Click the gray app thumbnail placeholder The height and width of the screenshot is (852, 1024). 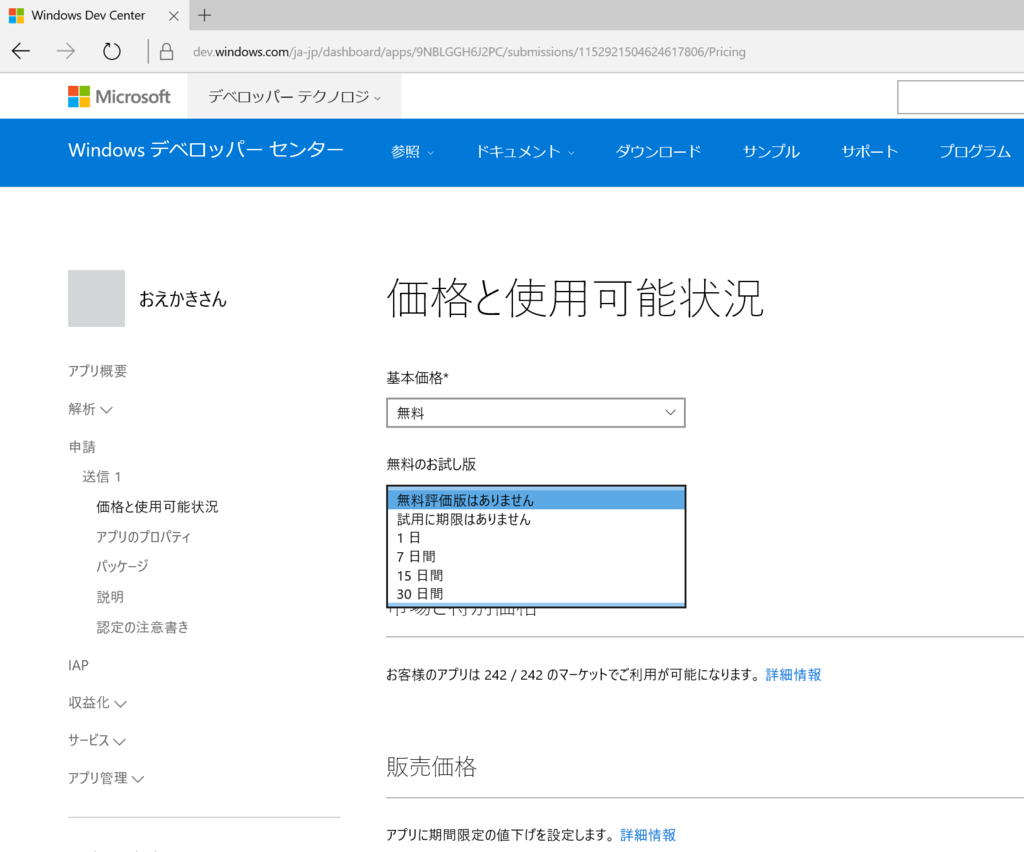[96, 298]
